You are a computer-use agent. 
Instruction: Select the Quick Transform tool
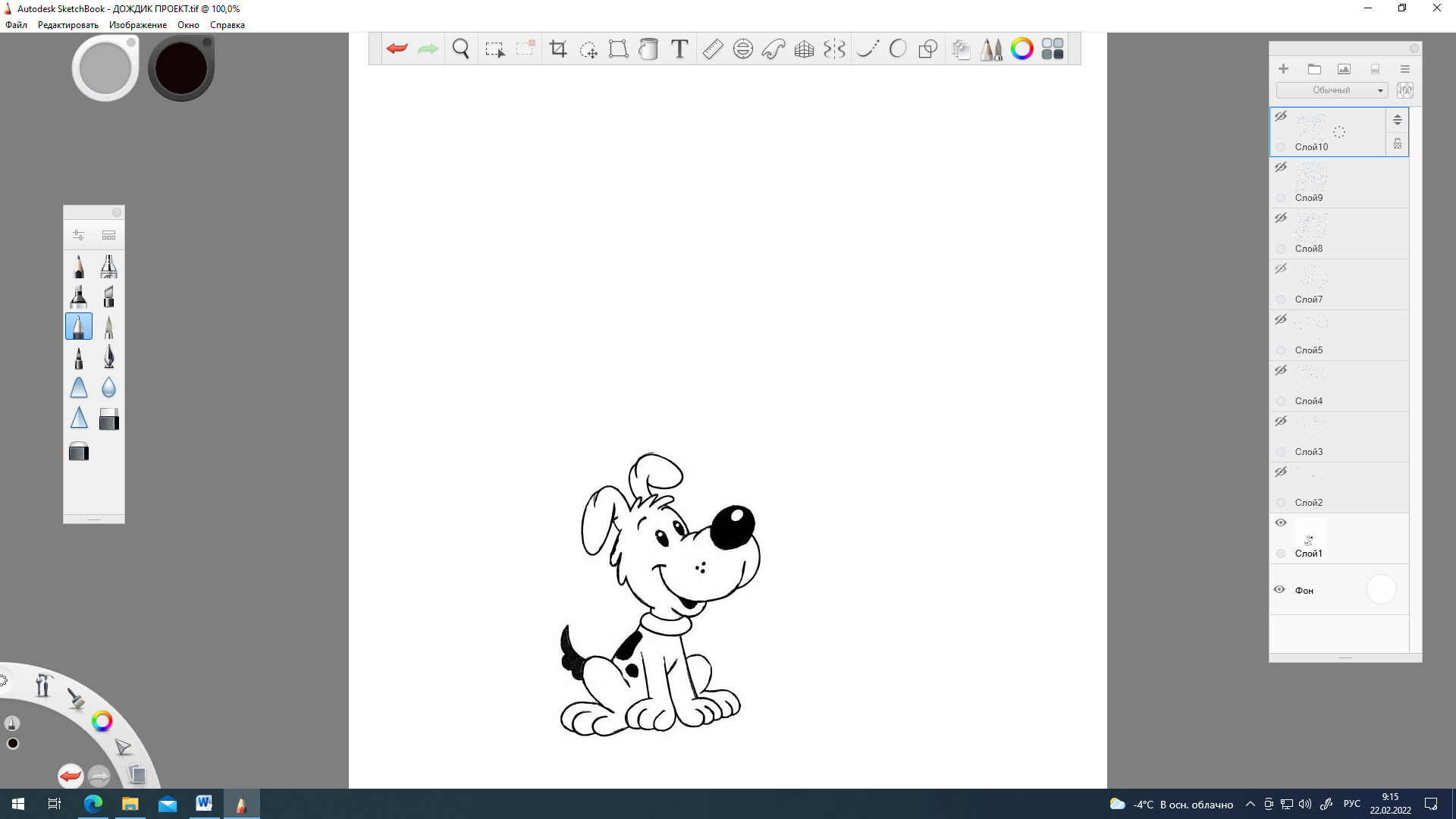pyautogui.click(x=588, y=49)
